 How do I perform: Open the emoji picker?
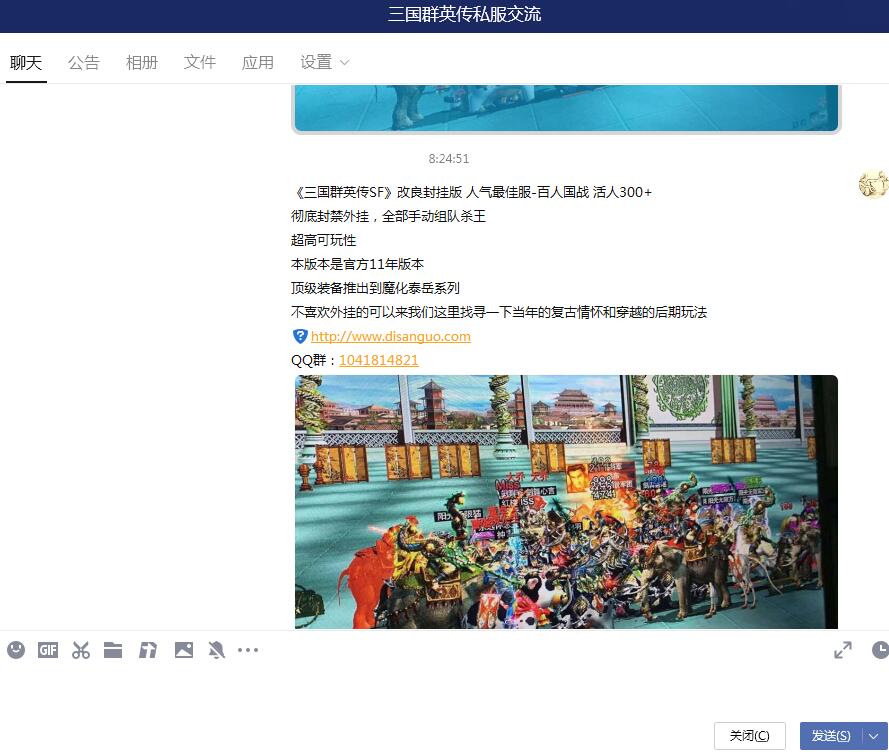(x=16, y=650)
